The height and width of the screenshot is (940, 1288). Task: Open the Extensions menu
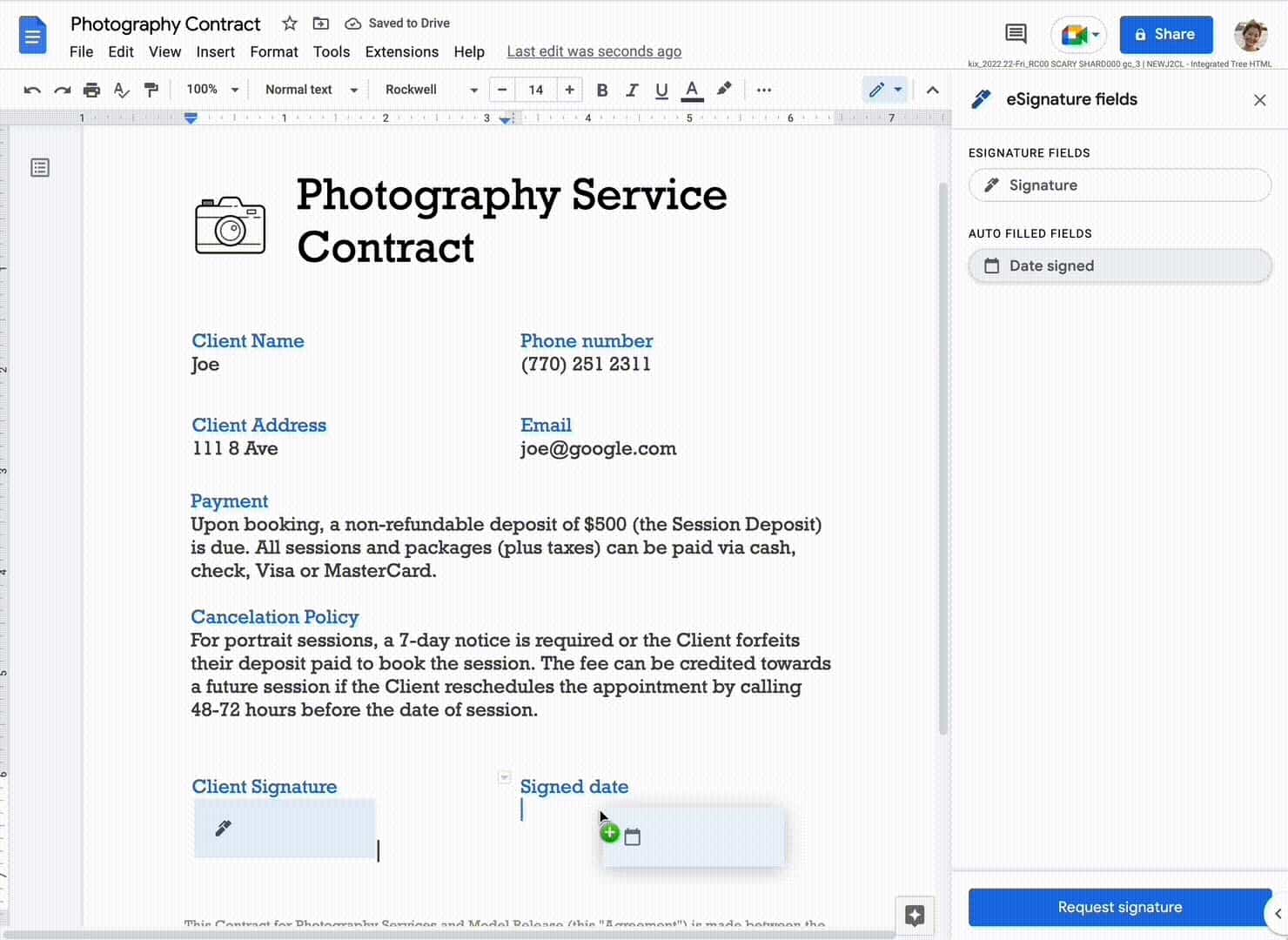401,51
